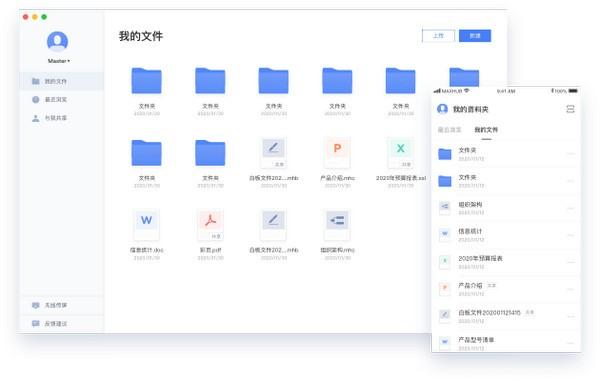Click the avatar in the phone panel header
The height and width of the screenshot is (381, 600).
pos(442,109)
